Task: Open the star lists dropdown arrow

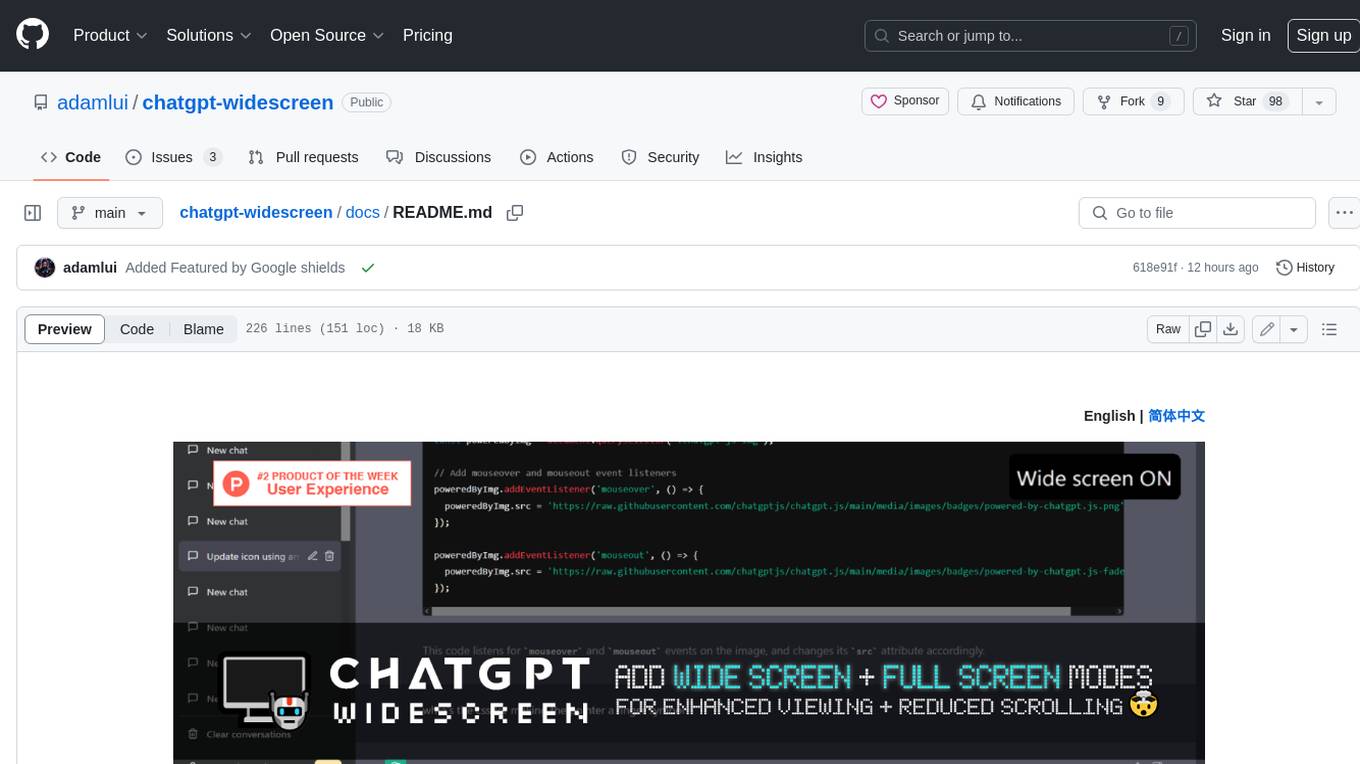Action: 1319,101
